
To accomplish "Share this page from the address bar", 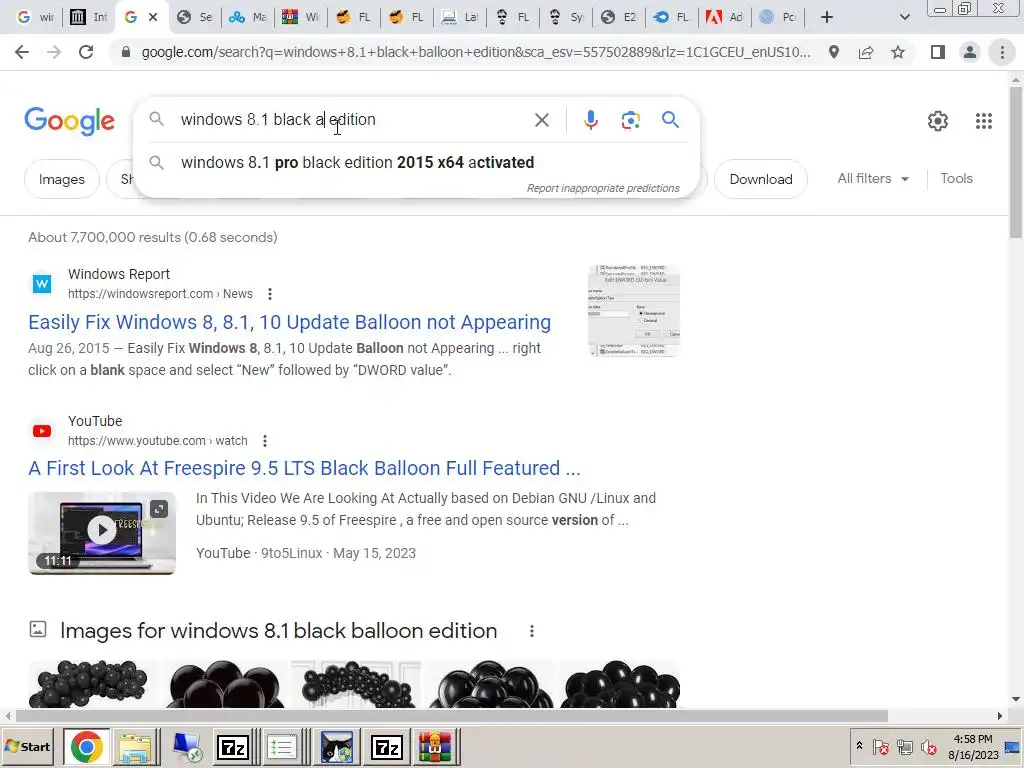I will 866,52.
